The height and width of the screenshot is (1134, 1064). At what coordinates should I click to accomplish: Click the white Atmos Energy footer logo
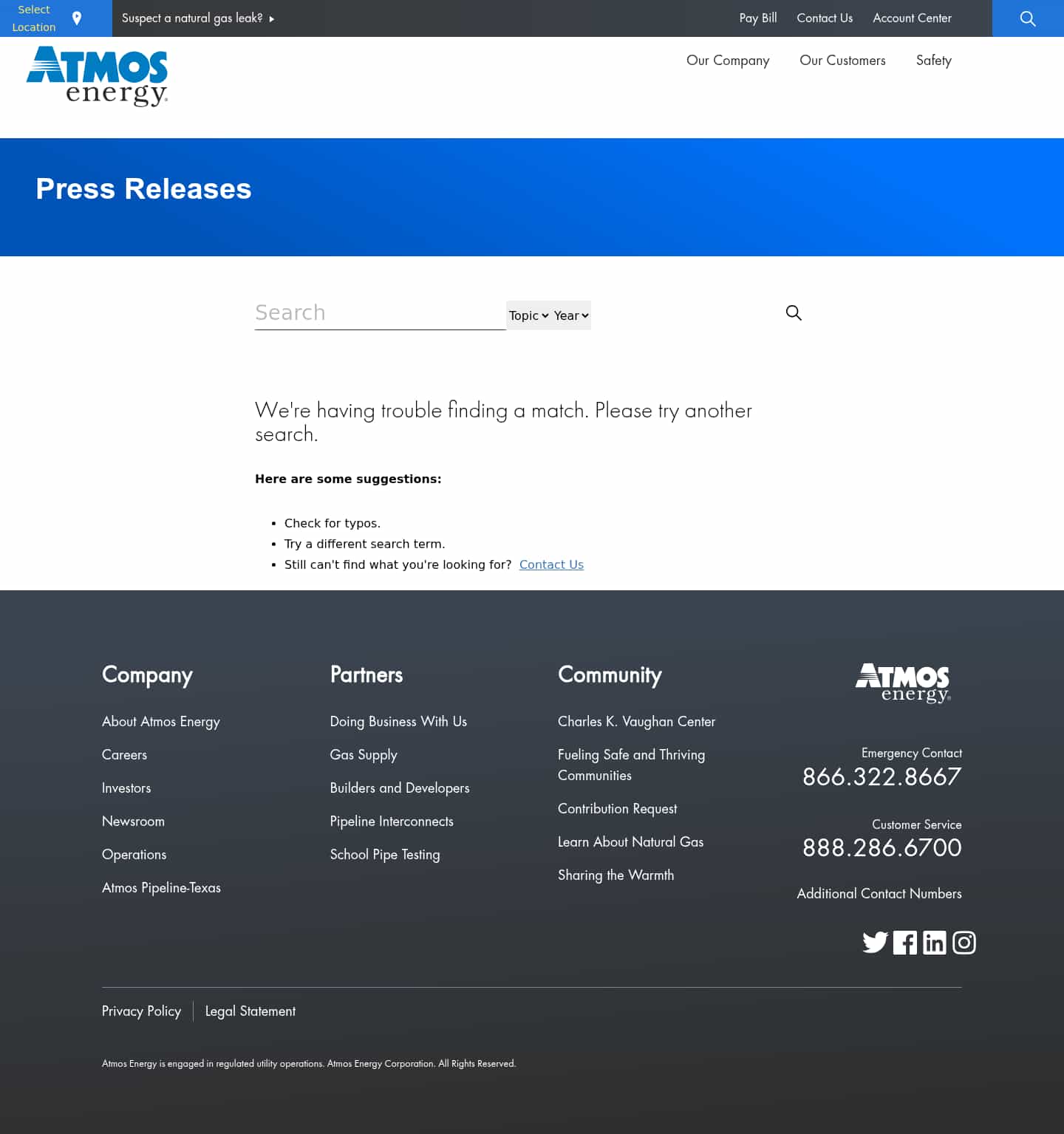click(903, 683)
